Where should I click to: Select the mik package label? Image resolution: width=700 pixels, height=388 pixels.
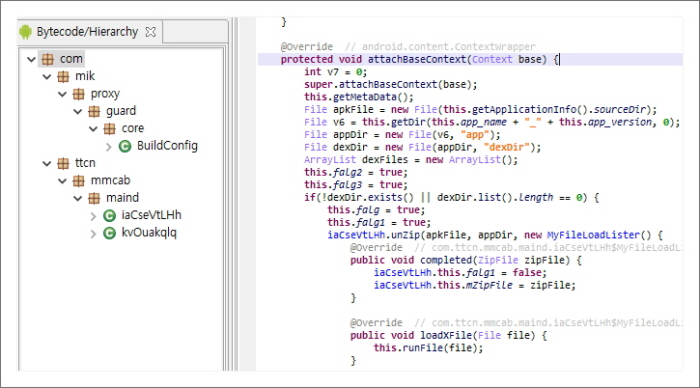coord(85,76)
